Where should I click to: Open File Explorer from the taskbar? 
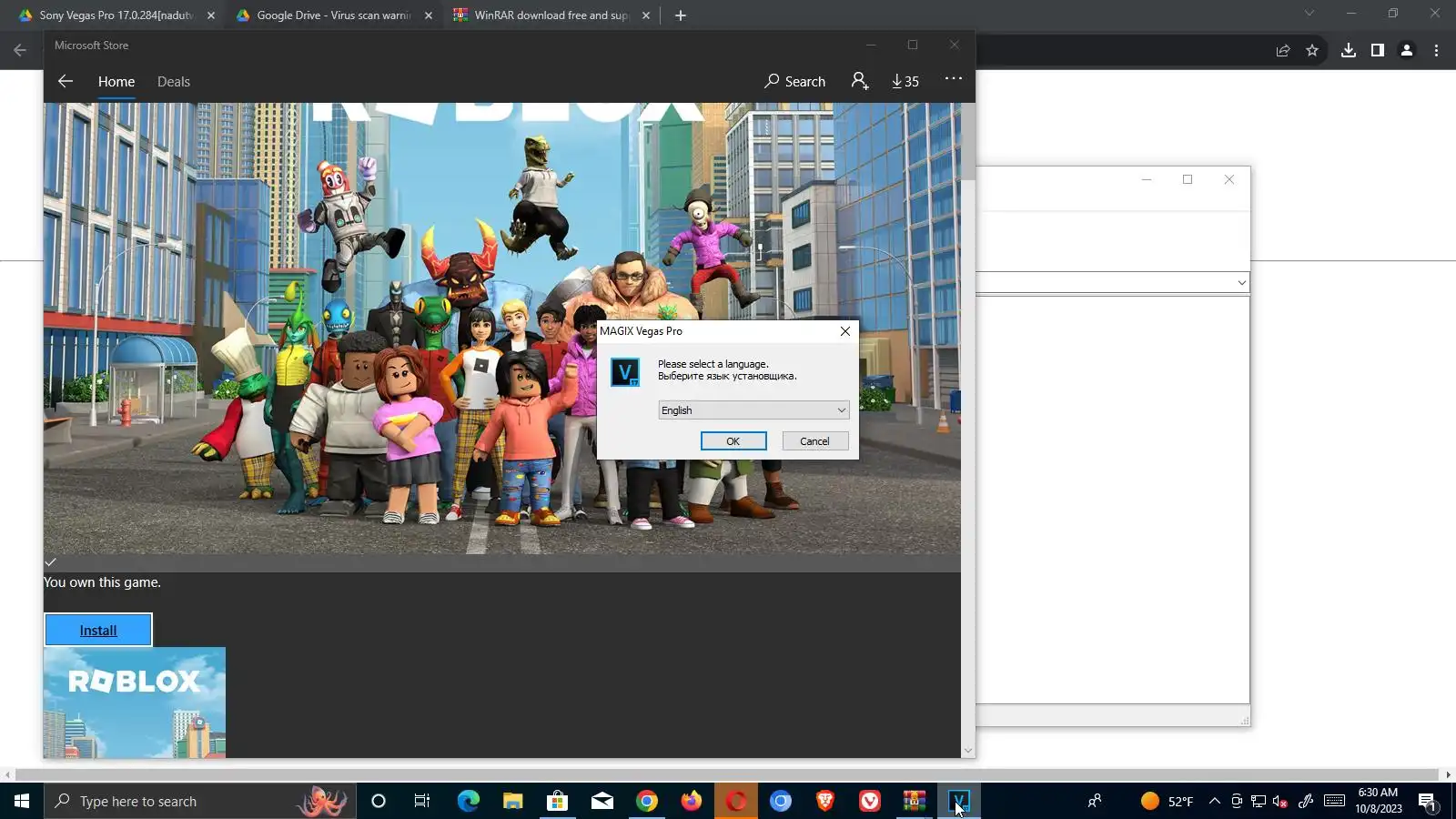click(513, 801)
